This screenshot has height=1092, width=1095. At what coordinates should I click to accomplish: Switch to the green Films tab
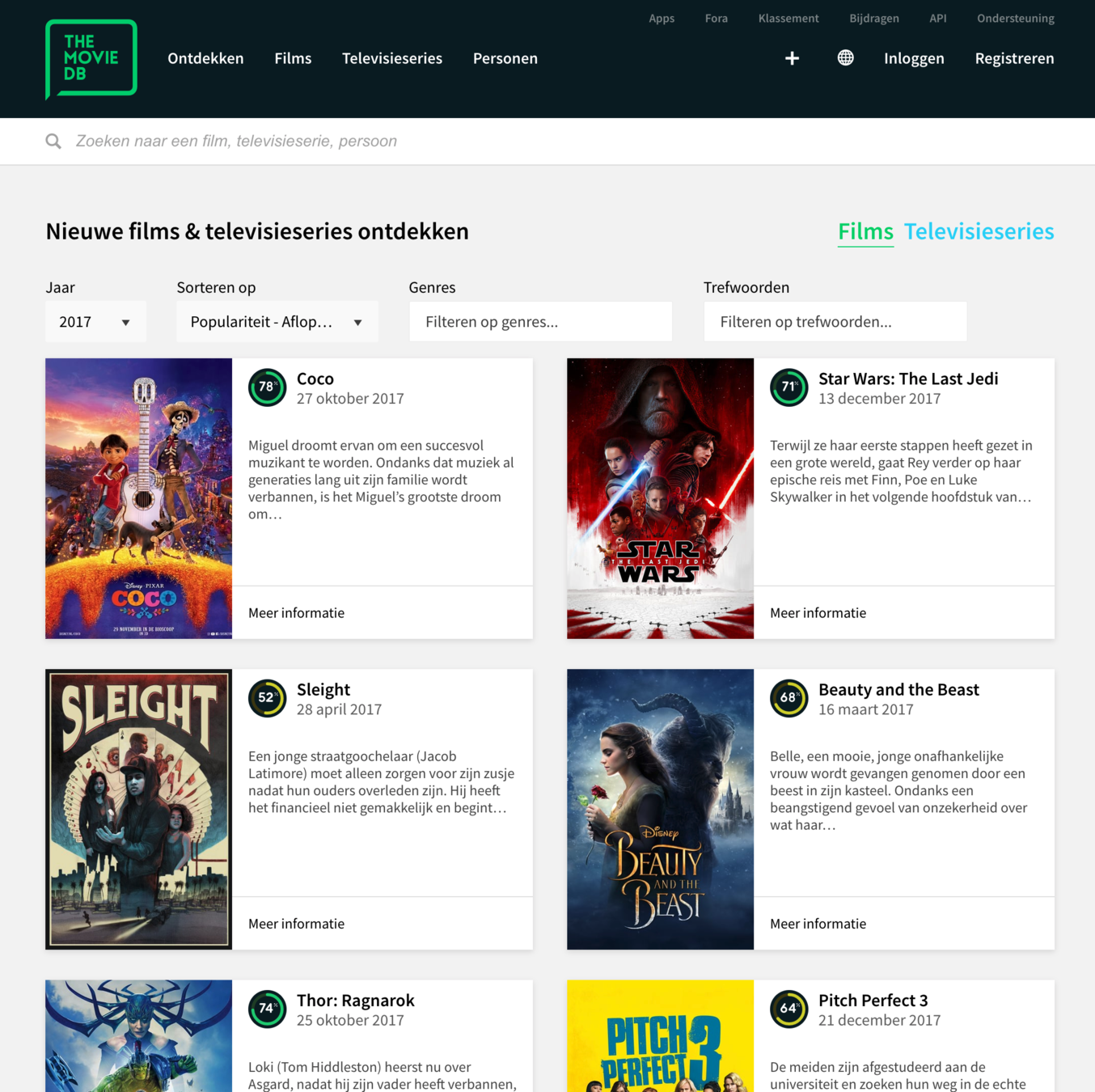pos(865,231)
